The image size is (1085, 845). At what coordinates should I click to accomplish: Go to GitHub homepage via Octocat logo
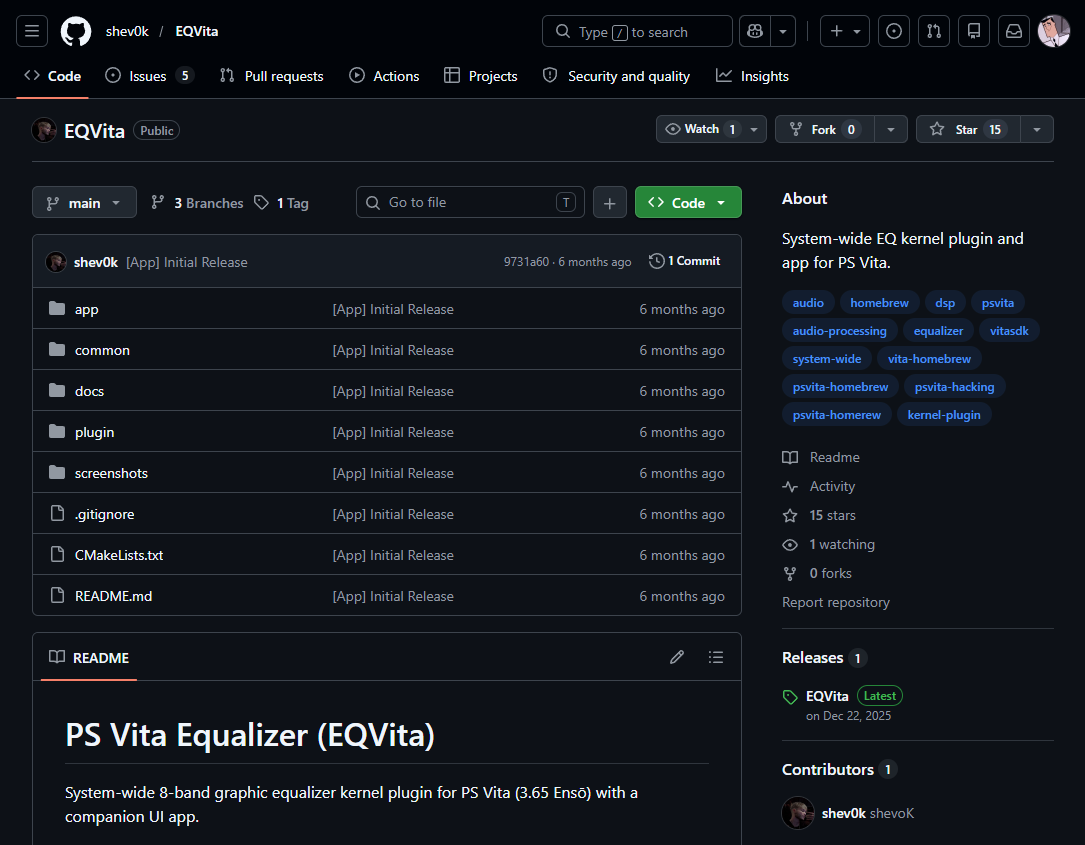click(76, 31)
